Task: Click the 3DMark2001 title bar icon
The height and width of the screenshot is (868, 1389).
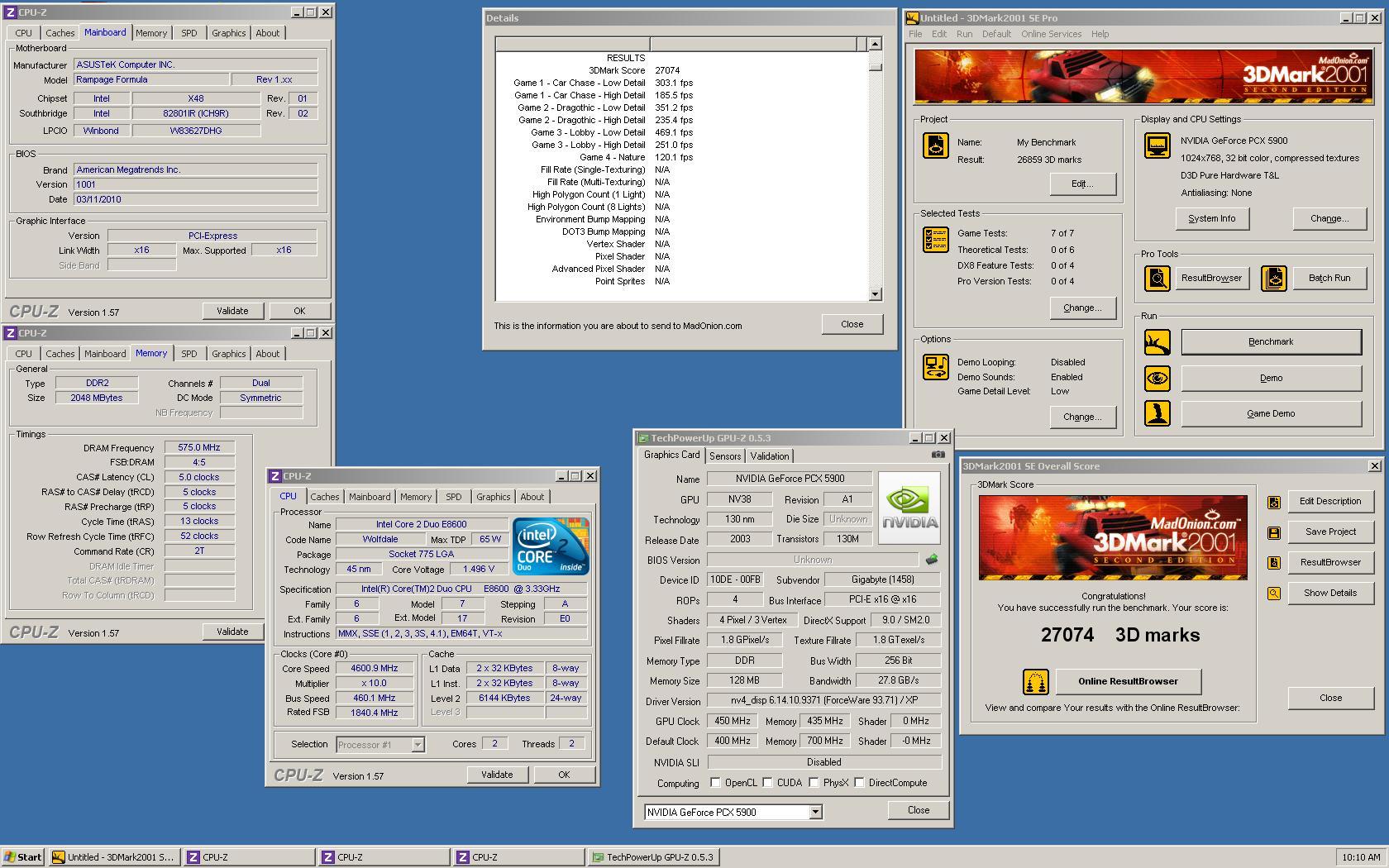Action: click(912, 17)
